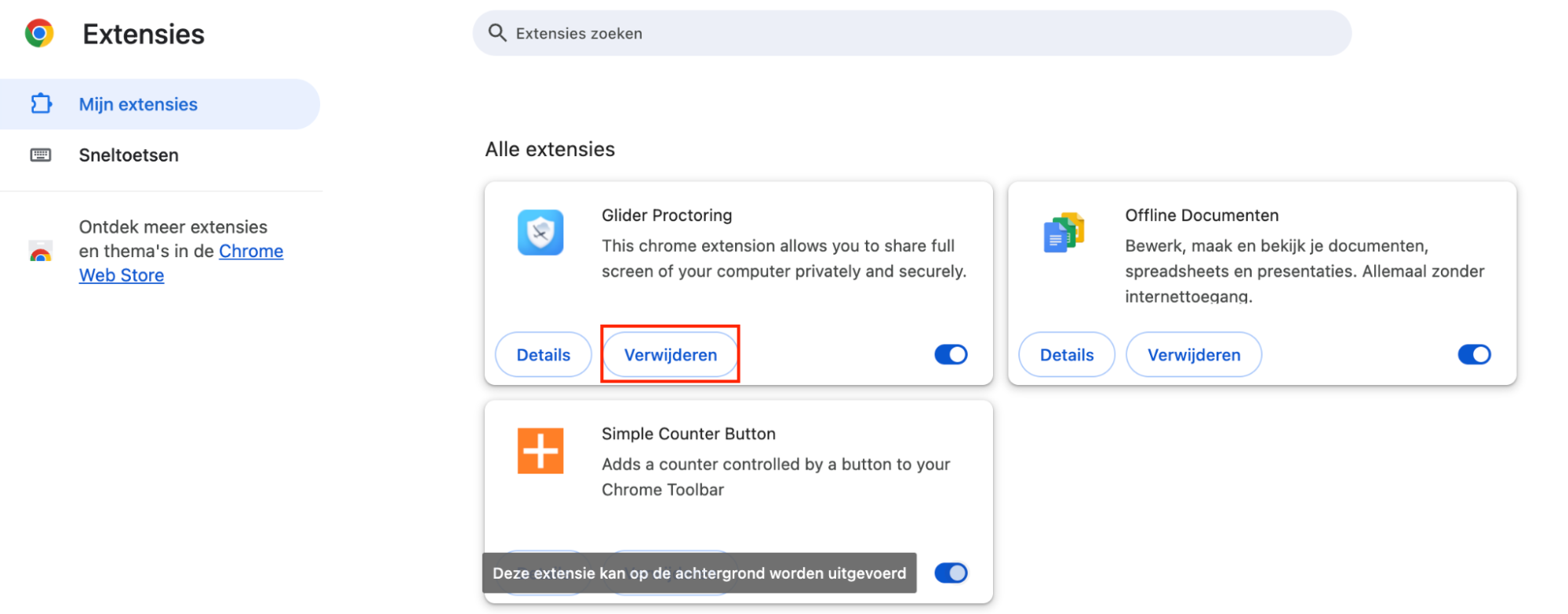This screenshot has width=1568, height=614.
Task: Select Mijn extensies in the sidebar
Action: click(x=137, y=104)
